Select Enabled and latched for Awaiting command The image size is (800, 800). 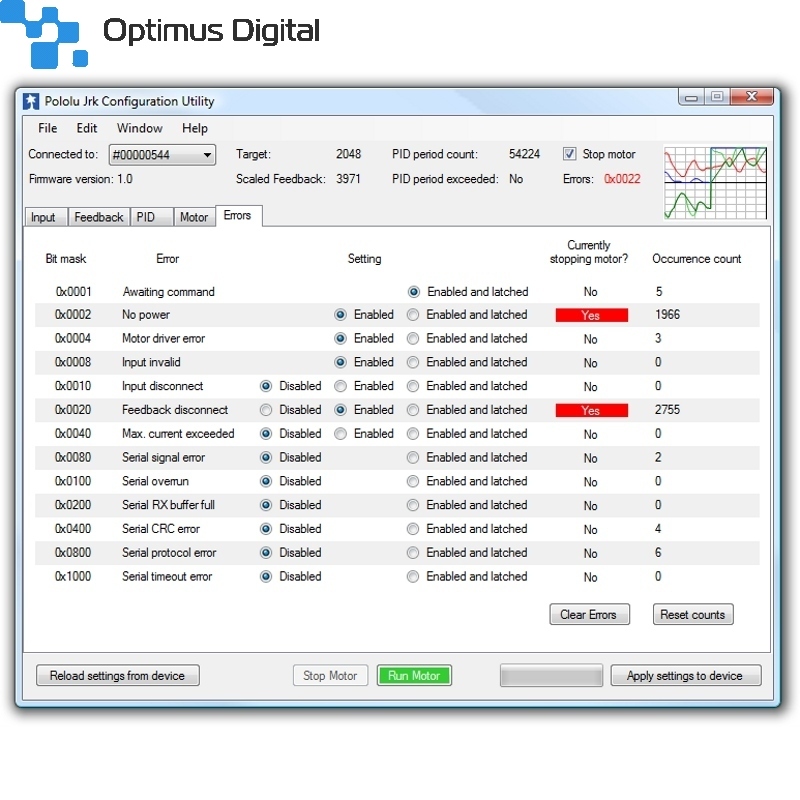pyautogui.click(x=414, y=292)
